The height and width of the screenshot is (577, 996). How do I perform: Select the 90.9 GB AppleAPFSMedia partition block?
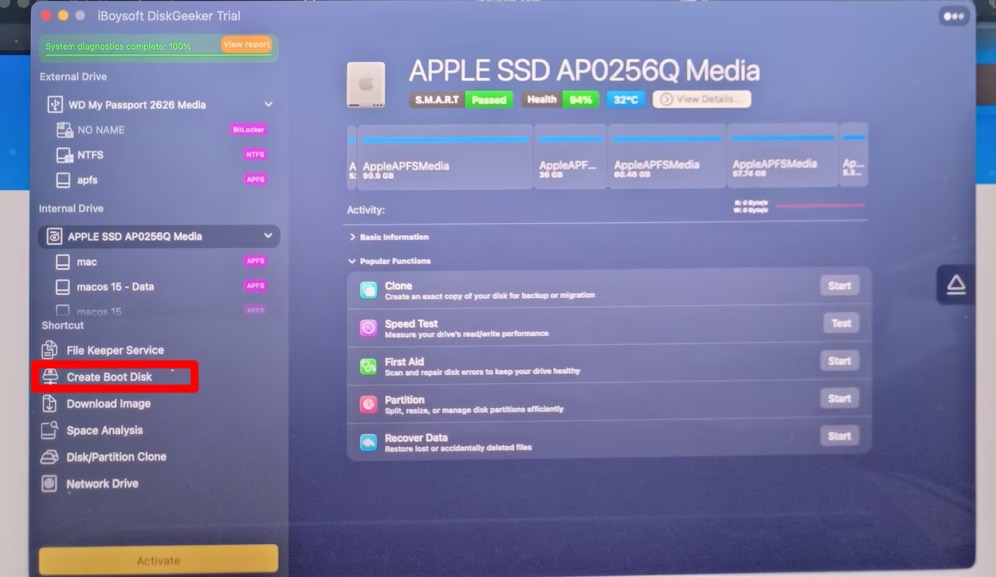pyautogui.click(x=445, y=156)
